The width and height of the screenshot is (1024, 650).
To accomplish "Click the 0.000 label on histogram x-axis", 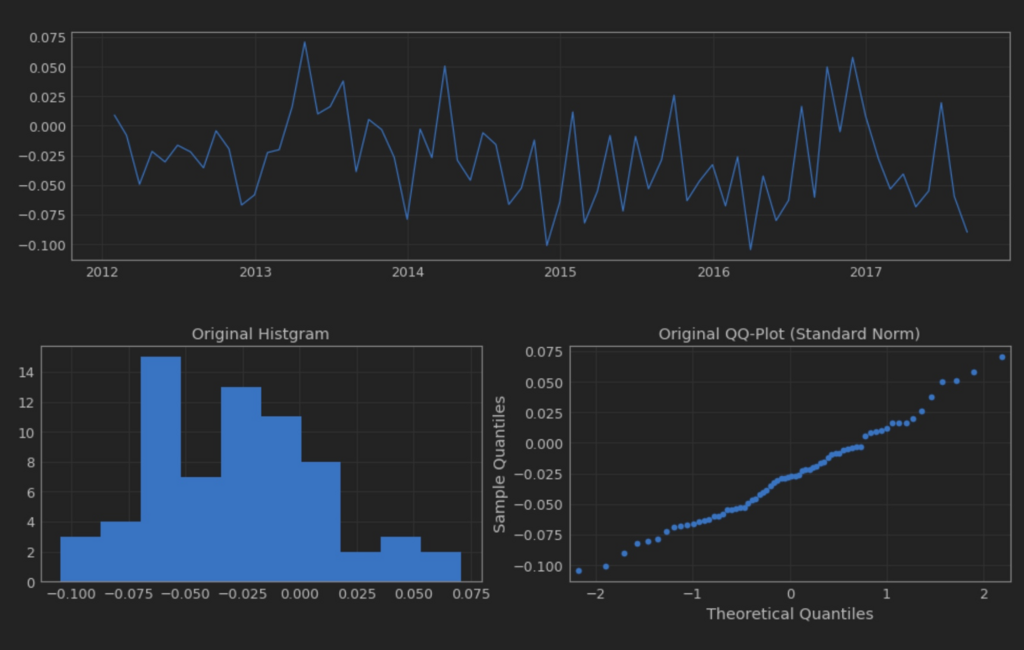I will (x=300, y=594).
